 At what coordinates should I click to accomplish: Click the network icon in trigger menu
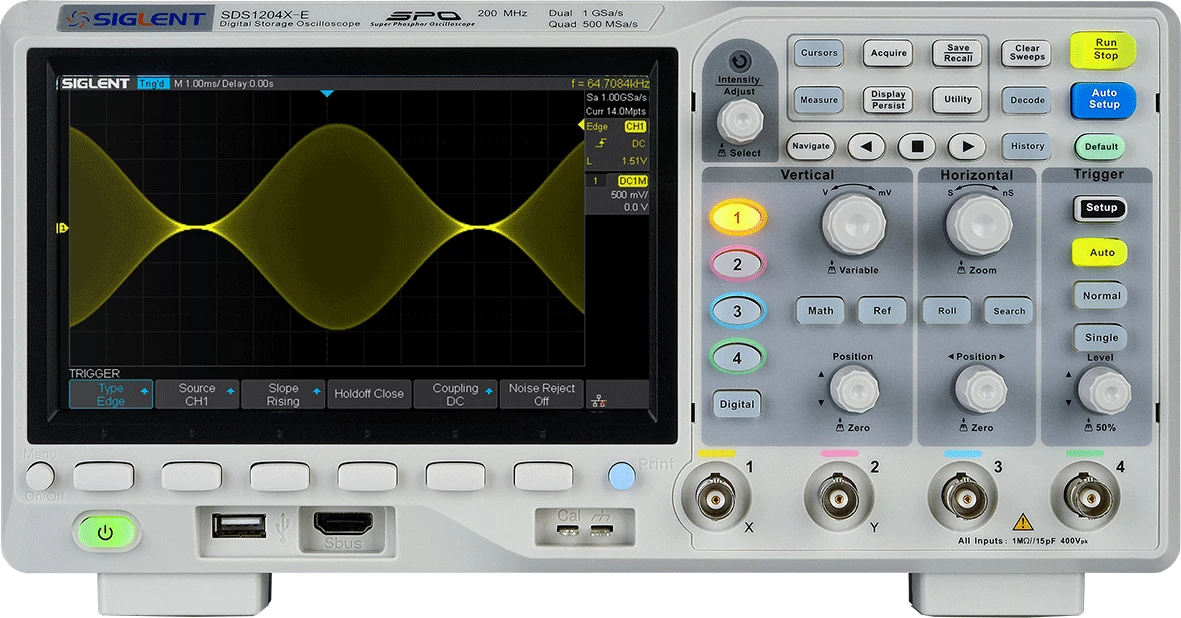tap(598, 402)
